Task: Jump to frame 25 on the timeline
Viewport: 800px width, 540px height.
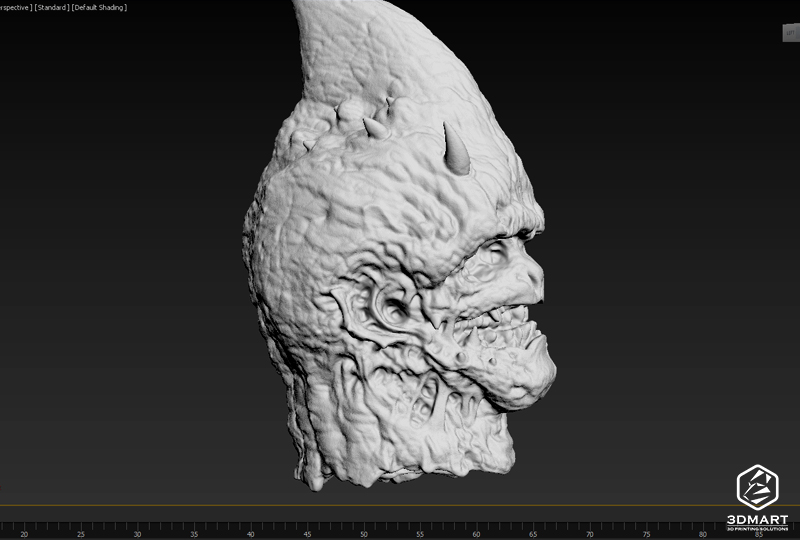Action: [80, 534]
